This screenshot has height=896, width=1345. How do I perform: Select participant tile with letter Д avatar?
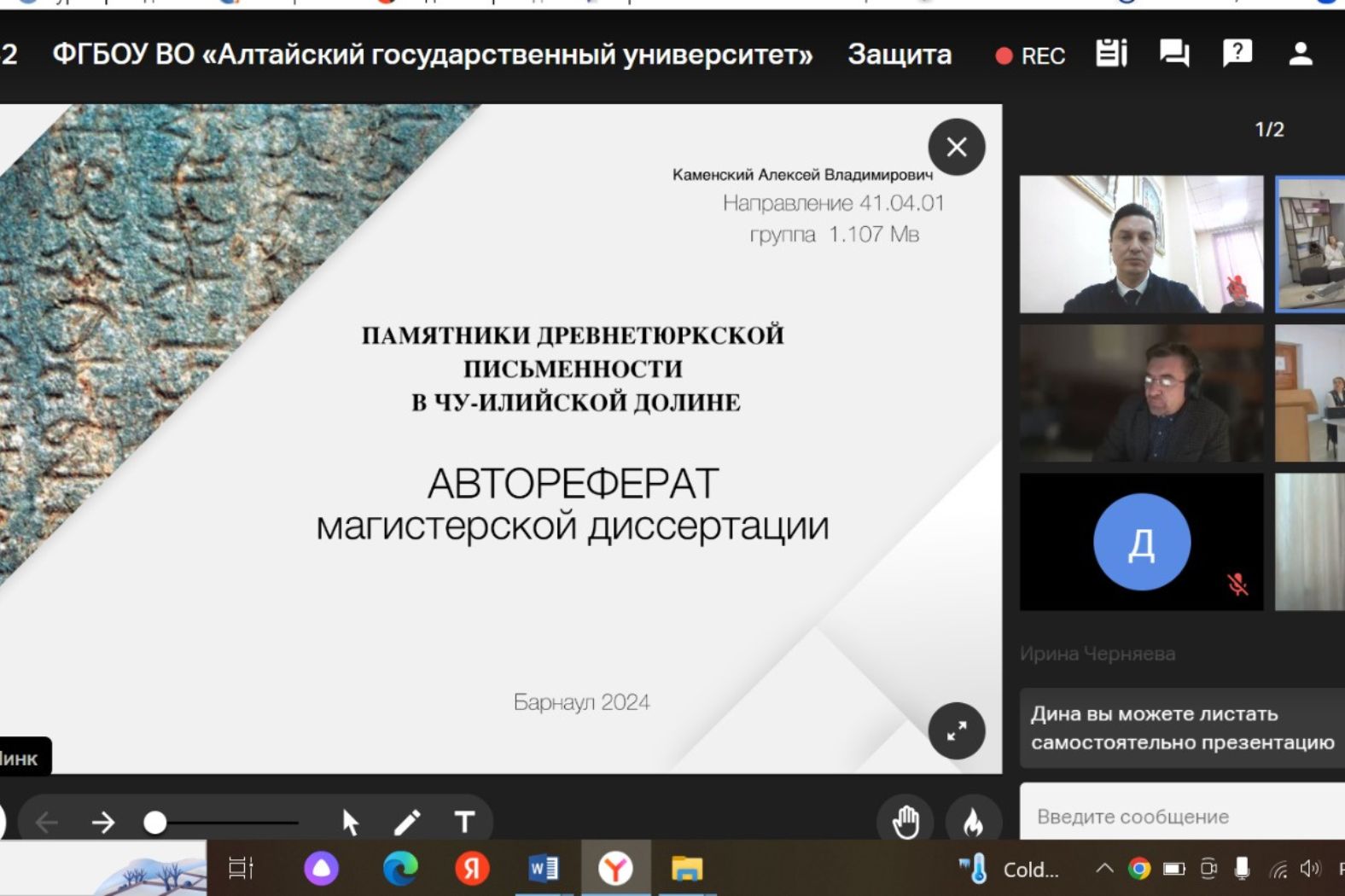(x=1141, y=542)
